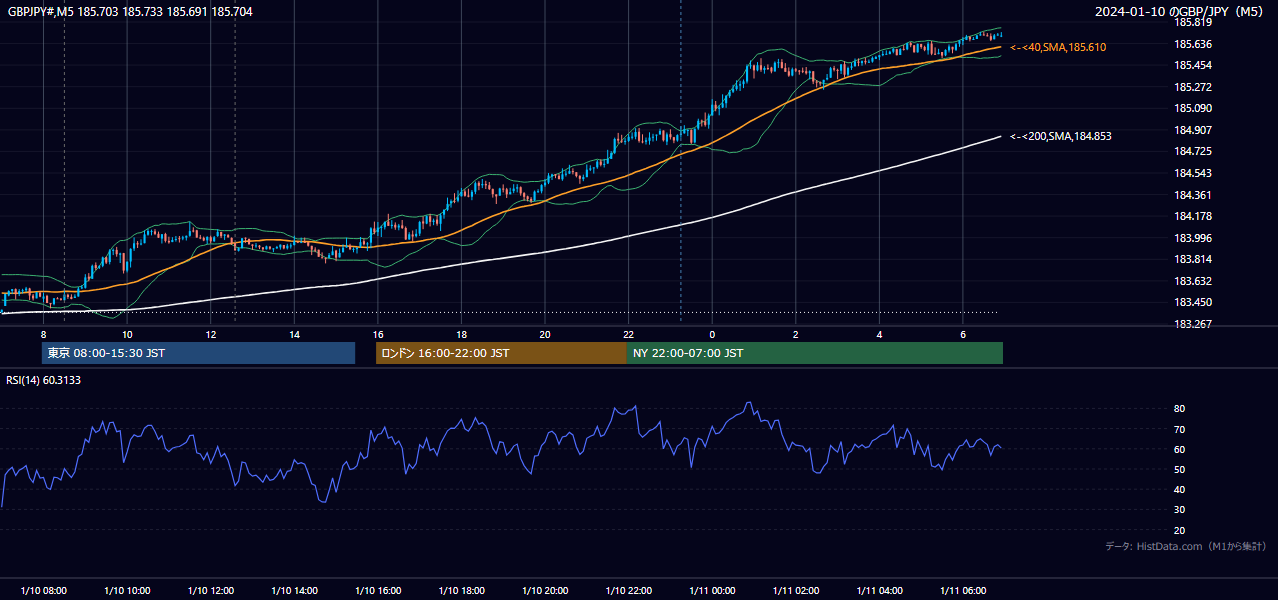1278x600 pixels.
Task: Click price axis value 185.636
Action: click(1193, 44)
